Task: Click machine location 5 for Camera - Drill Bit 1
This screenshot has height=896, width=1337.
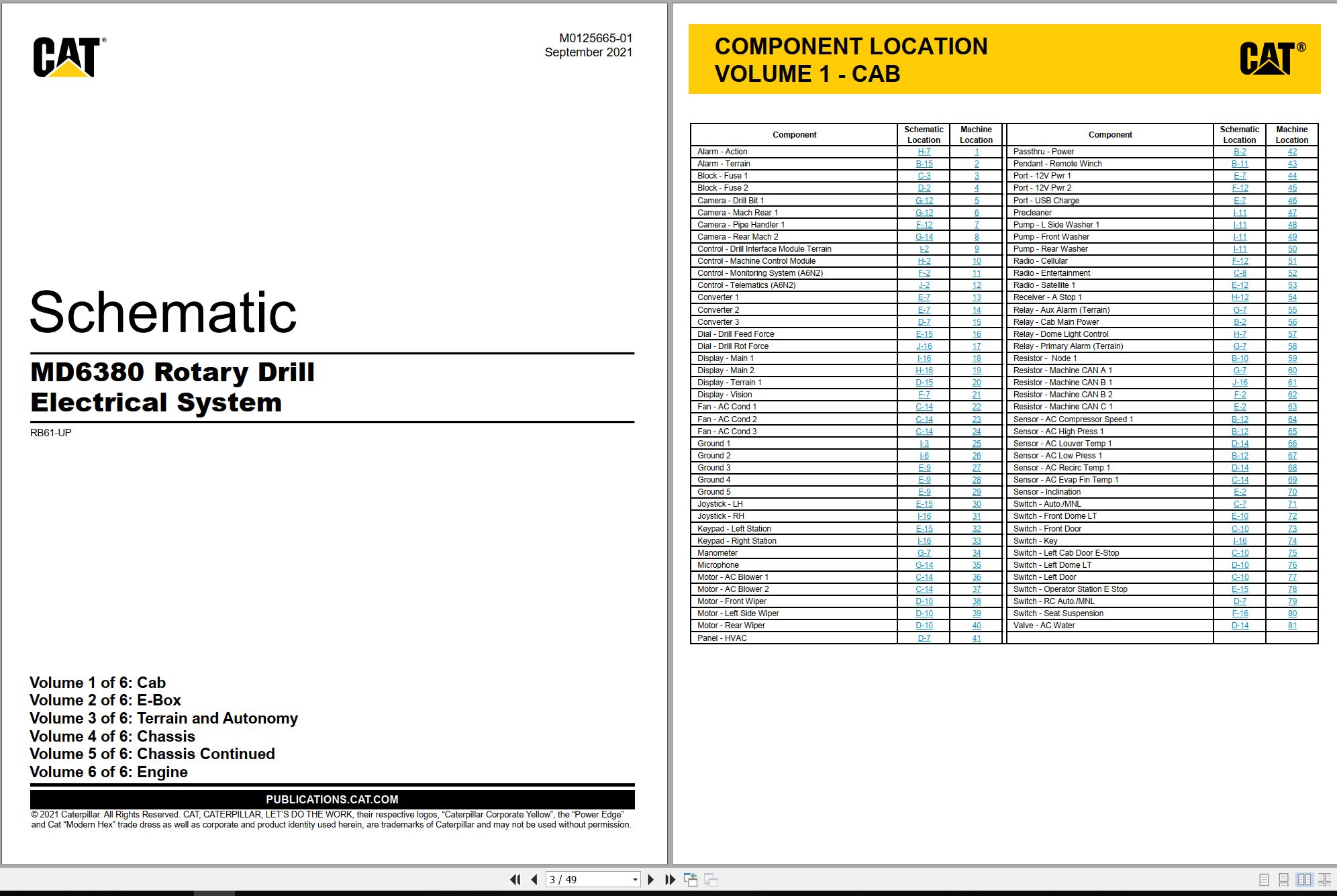Action: [x=976, y=201]
